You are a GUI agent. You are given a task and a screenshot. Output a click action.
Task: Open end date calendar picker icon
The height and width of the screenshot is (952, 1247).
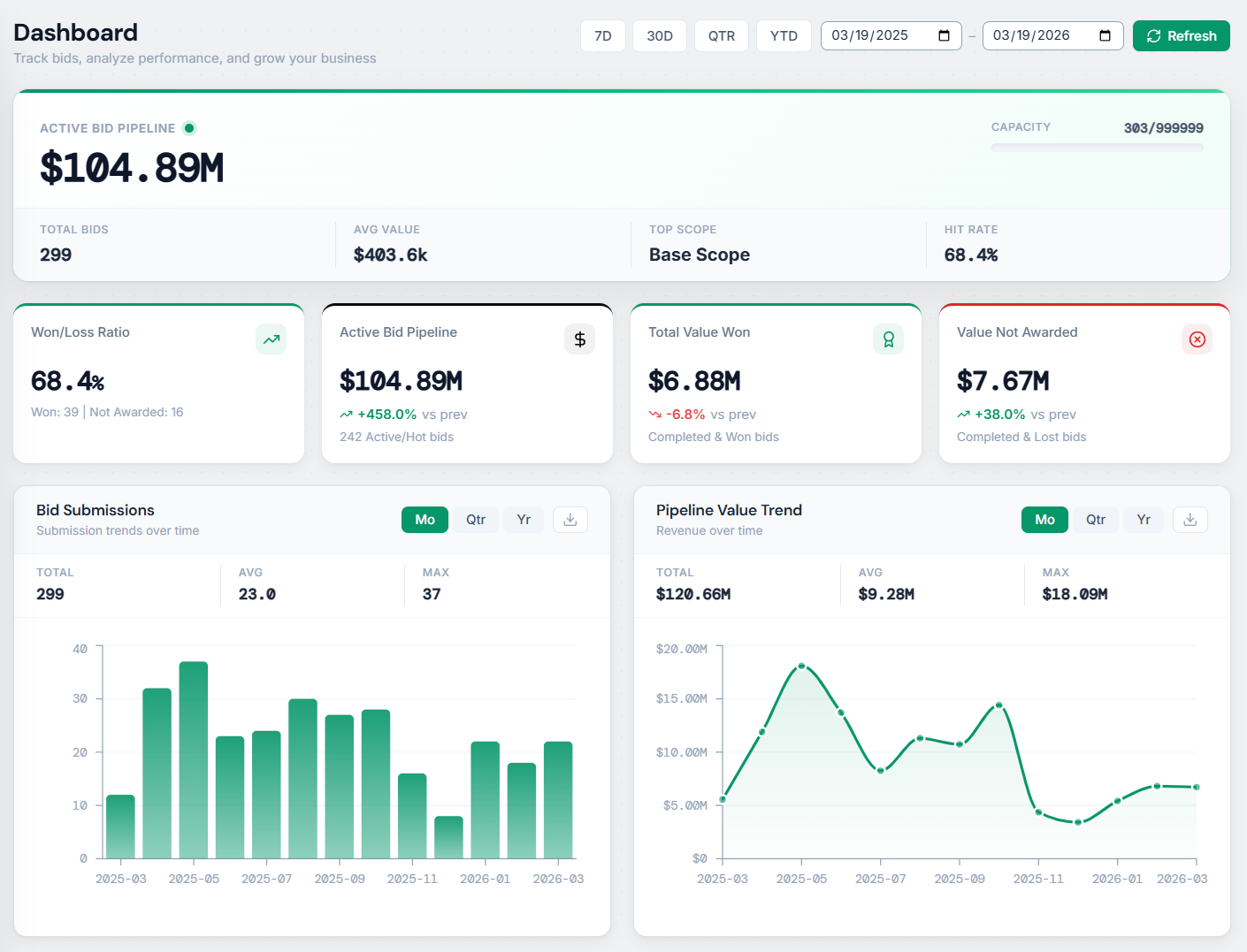tap(1105, 36)
